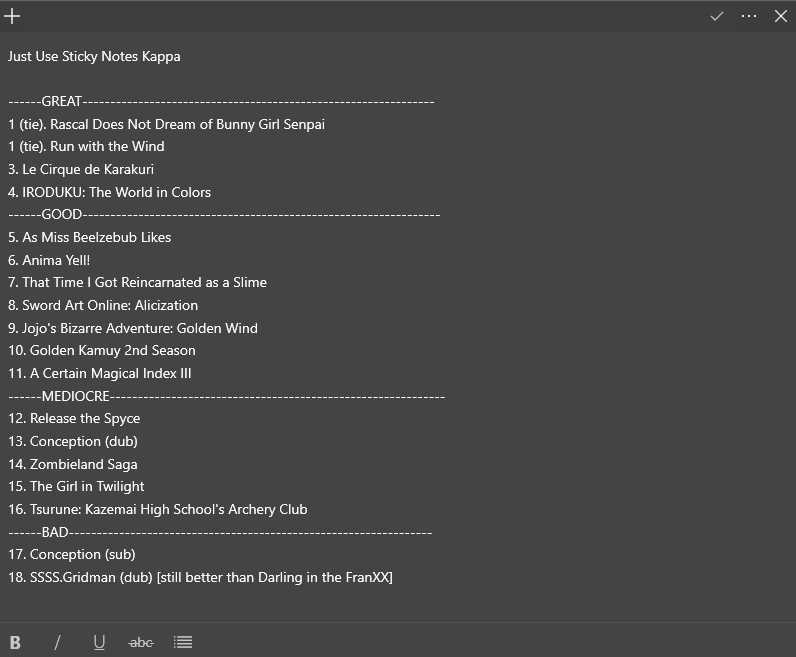The image size is (796, 657).
Task: Click '10. Golden Kamuy 2nd Season'
Action: 102,351
